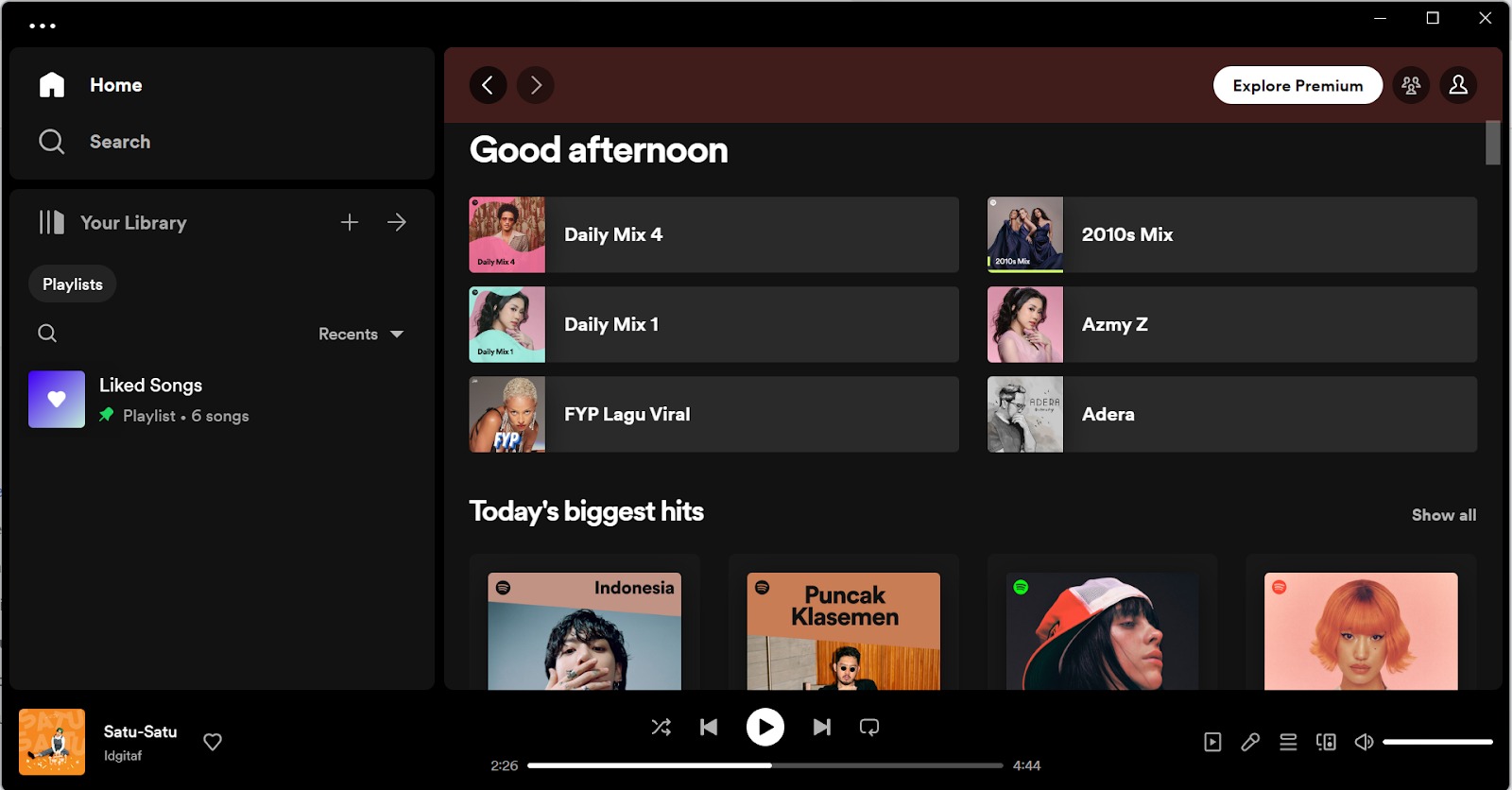
Task: Toggle repeat mode
Action: click(869, 727)
